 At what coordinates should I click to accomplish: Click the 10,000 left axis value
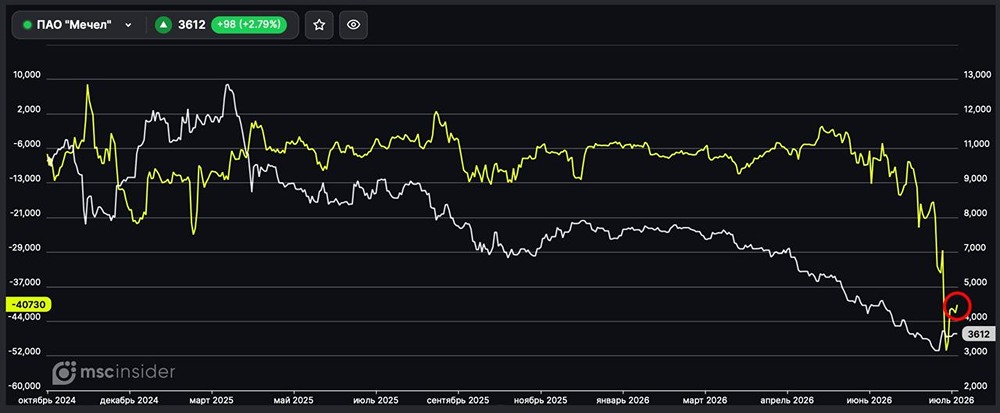(26, 75)
